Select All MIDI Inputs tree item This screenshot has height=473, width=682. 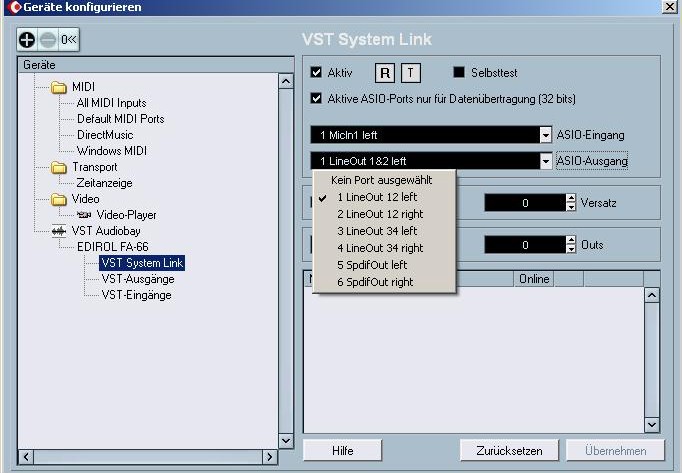coord(111,103)
